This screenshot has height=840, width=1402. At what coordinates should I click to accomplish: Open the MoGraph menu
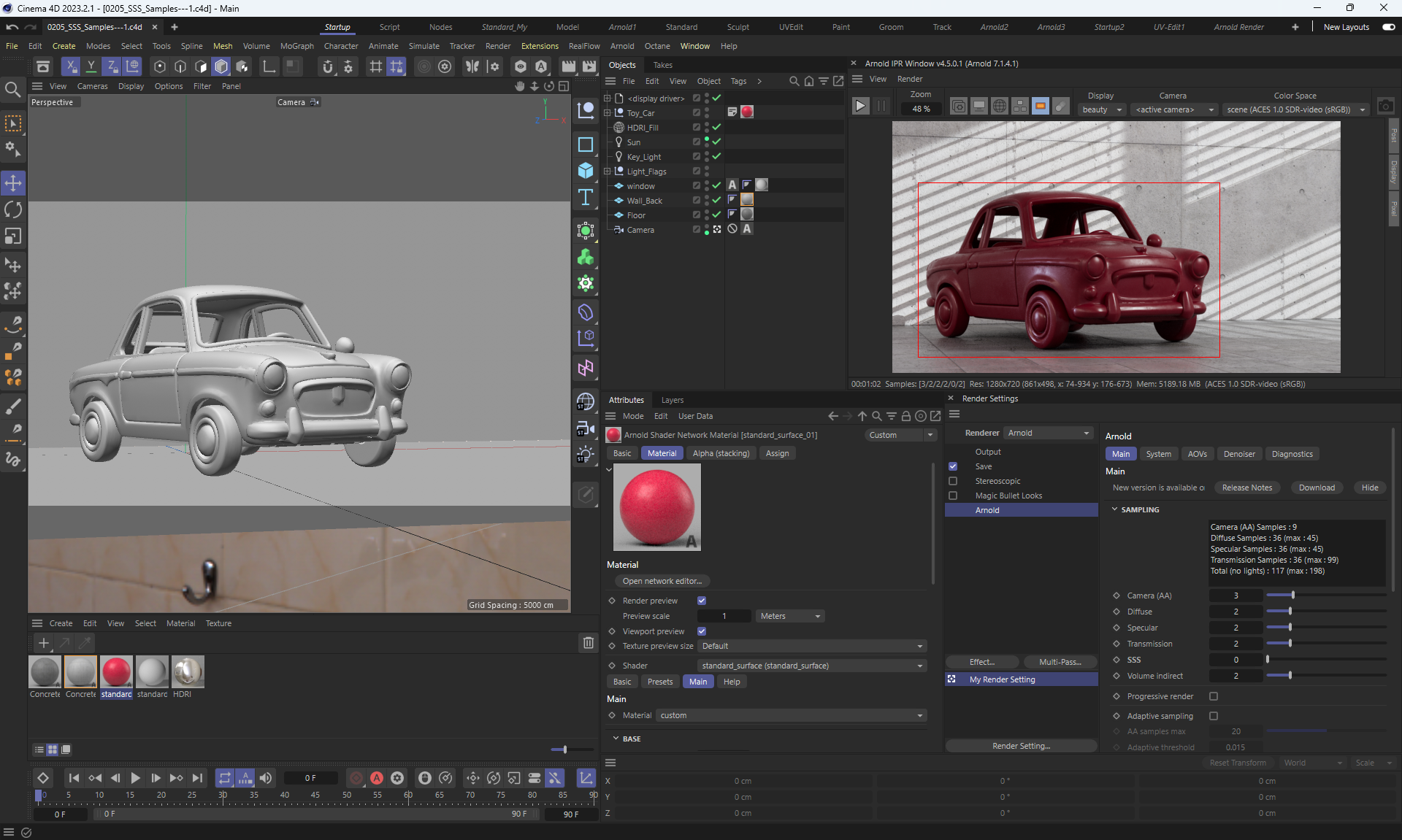[x=296, y=46]
